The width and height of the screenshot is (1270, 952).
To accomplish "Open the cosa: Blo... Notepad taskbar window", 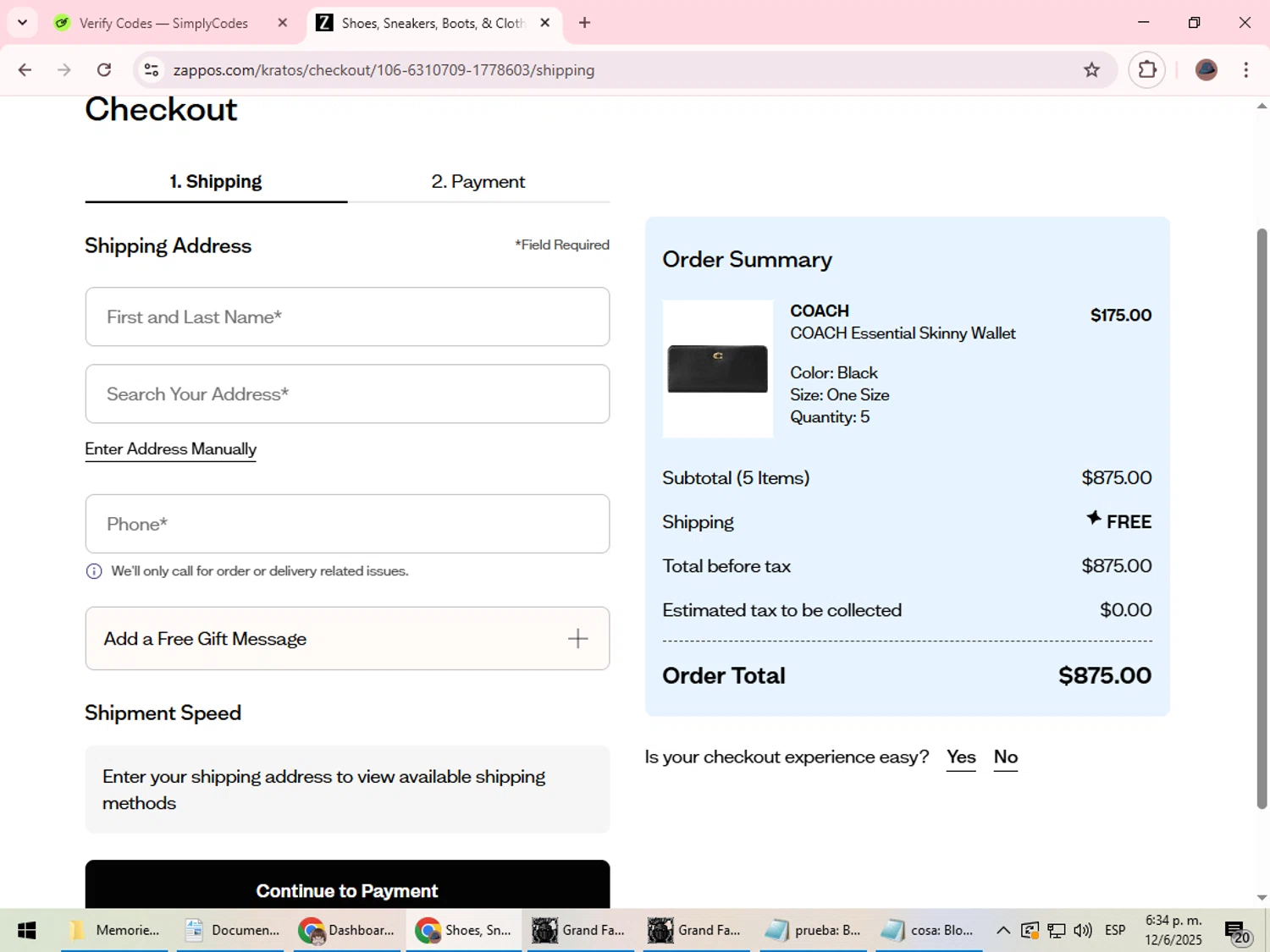I will point(929,931).
